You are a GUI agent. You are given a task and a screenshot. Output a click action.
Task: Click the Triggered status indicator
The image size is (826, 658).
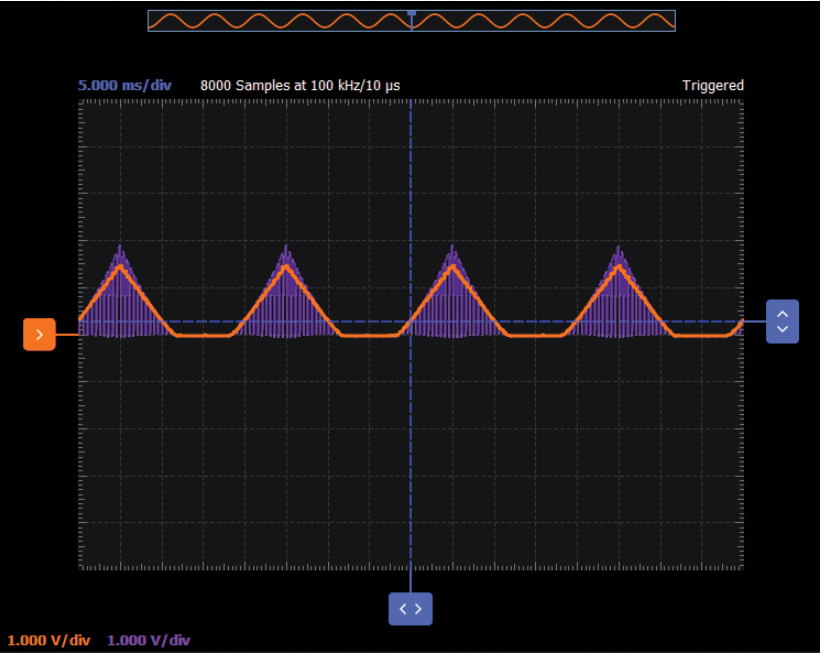click(712, 86)
